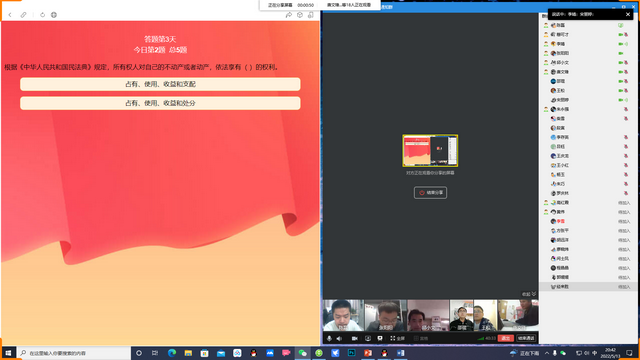Click the share arrow icon above the quiz
Image resolution: width=640 pixels, height=360 pixels.
(x=289, y=15)
